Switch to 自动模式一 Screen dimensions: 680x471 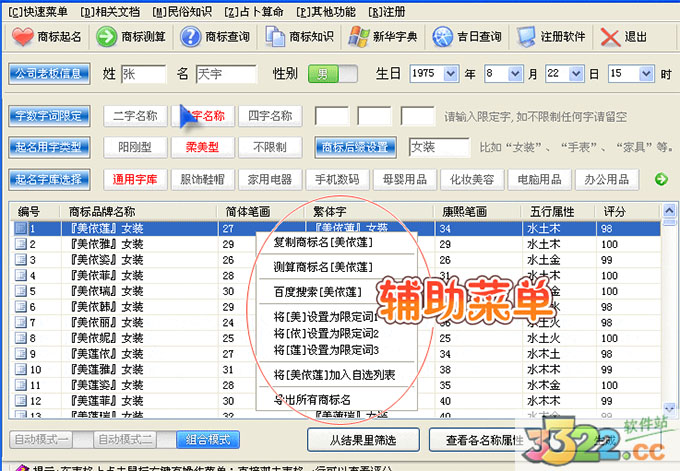pos(41,440)
